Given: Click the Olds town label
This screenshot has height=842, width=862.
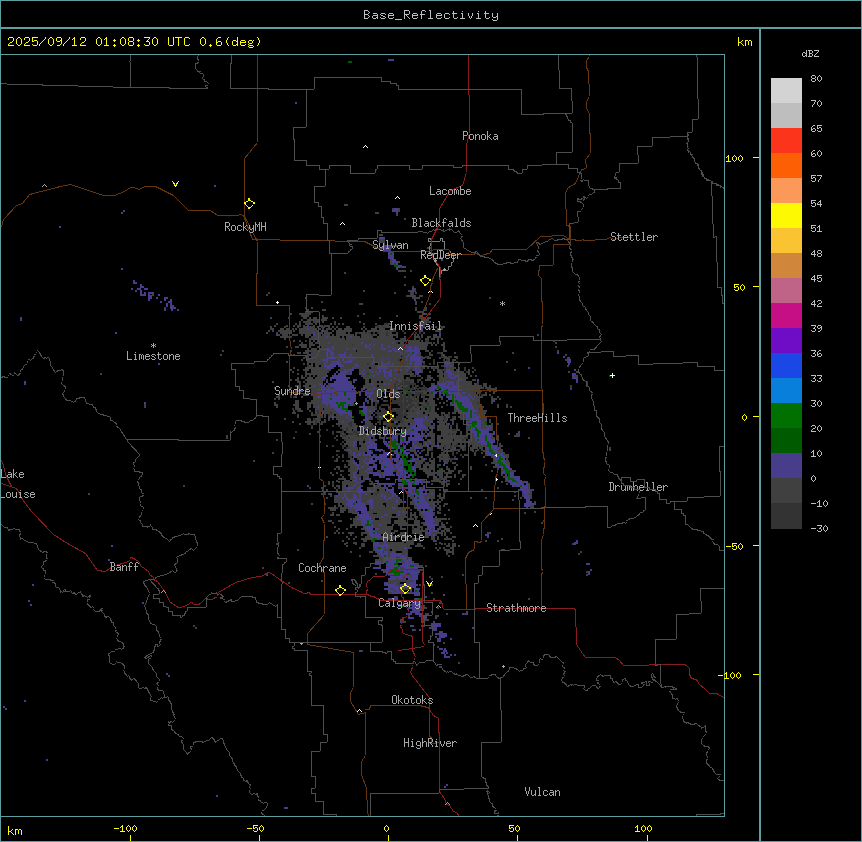Looking at the screenshot, I should coord(388,394).
